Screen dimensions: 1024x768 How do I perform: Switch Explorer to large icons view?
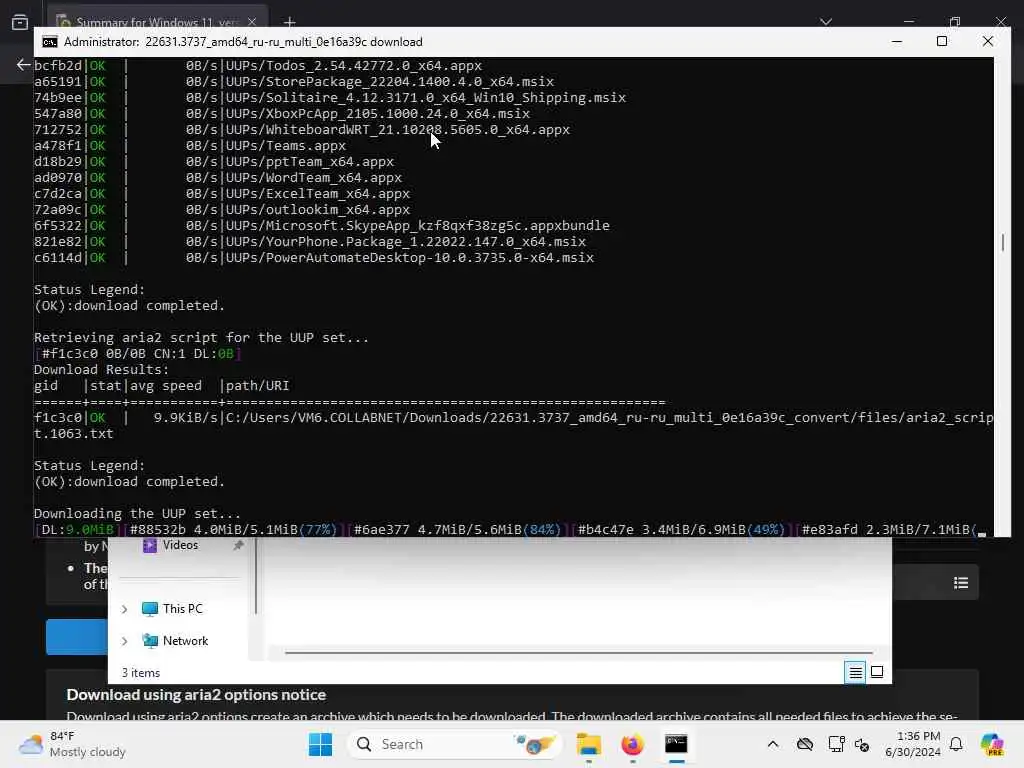(877, 672)
